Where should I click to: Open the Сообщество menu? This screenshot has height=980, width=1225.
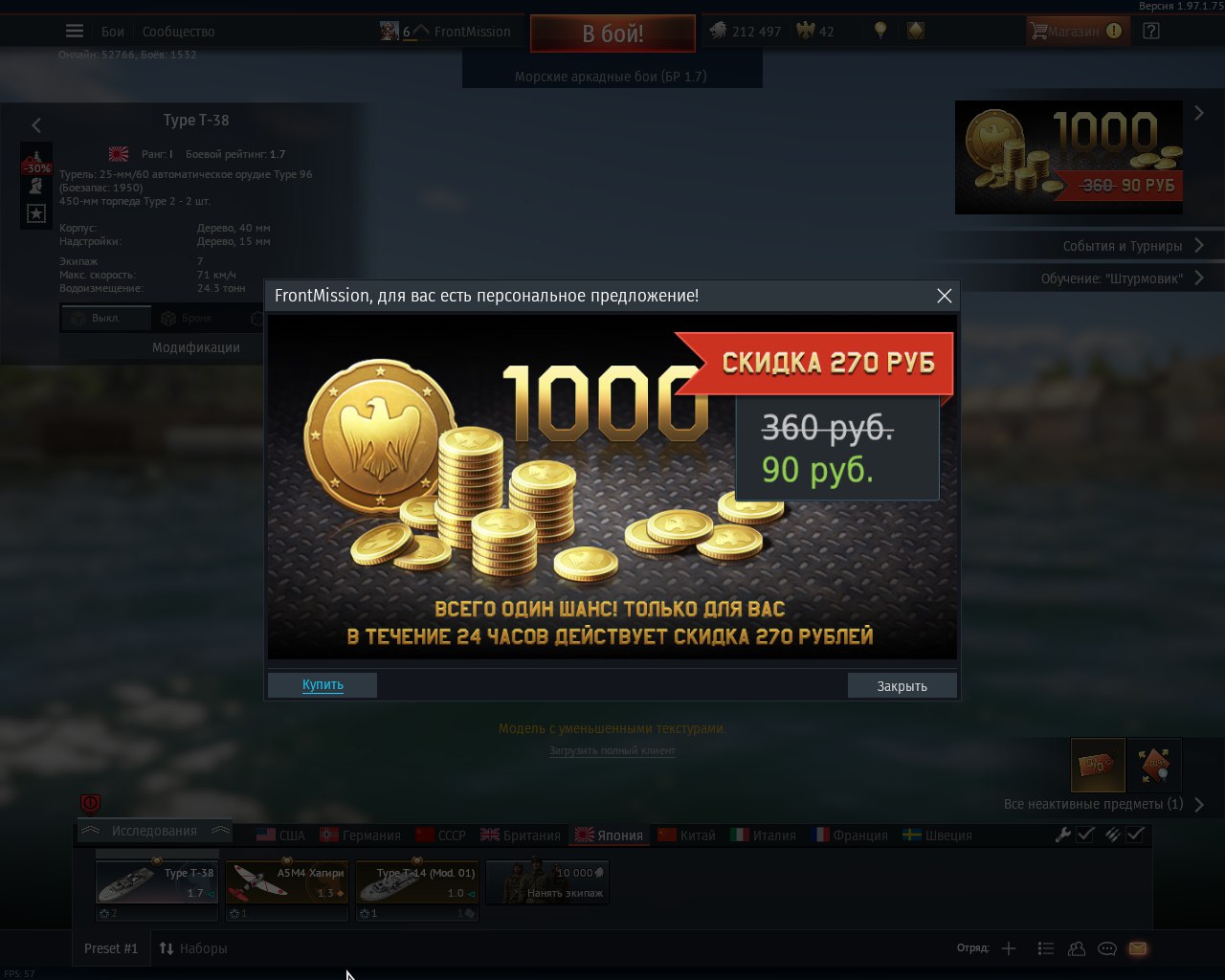(x=178, y=32)
